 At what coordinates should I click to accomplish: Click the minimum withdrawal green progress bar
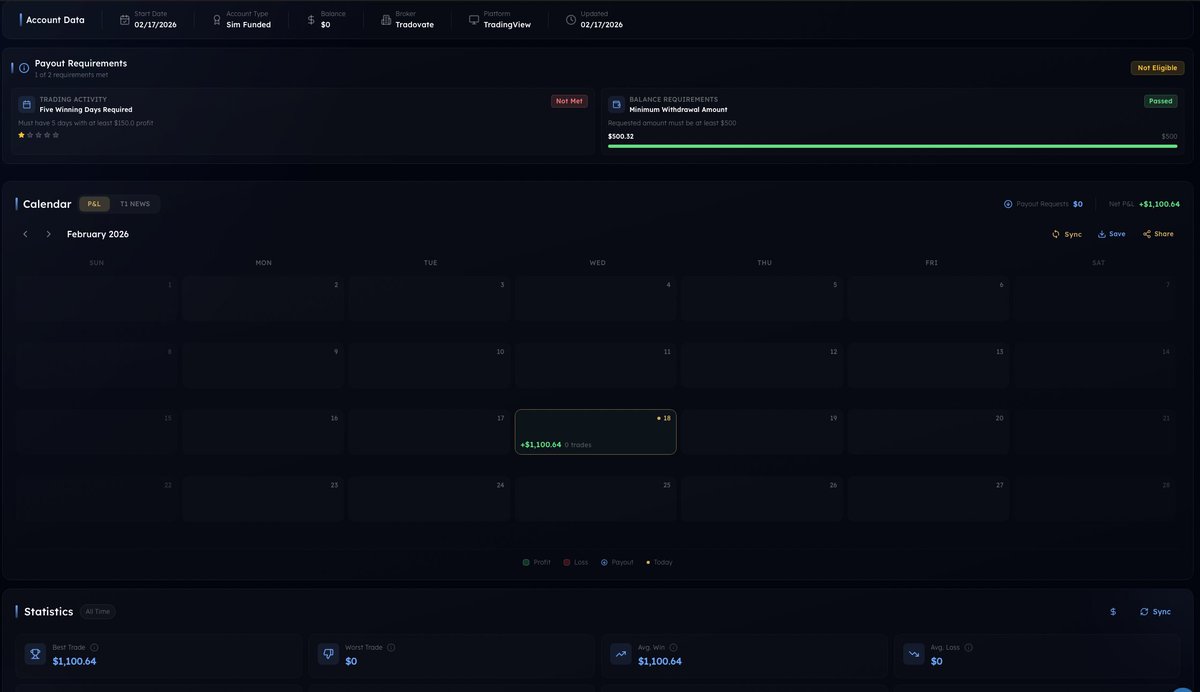(x=892, y=146)
